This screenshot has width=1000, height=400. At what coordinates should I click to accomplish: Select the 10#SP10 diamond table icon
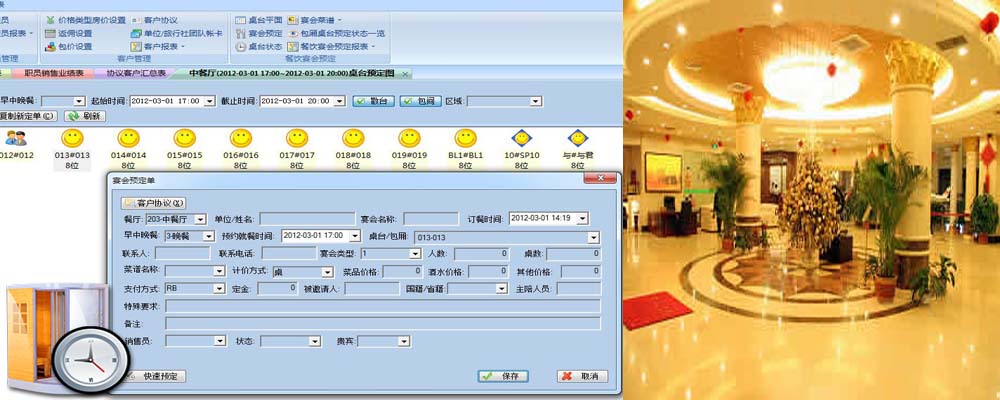(x=520, y=137)
